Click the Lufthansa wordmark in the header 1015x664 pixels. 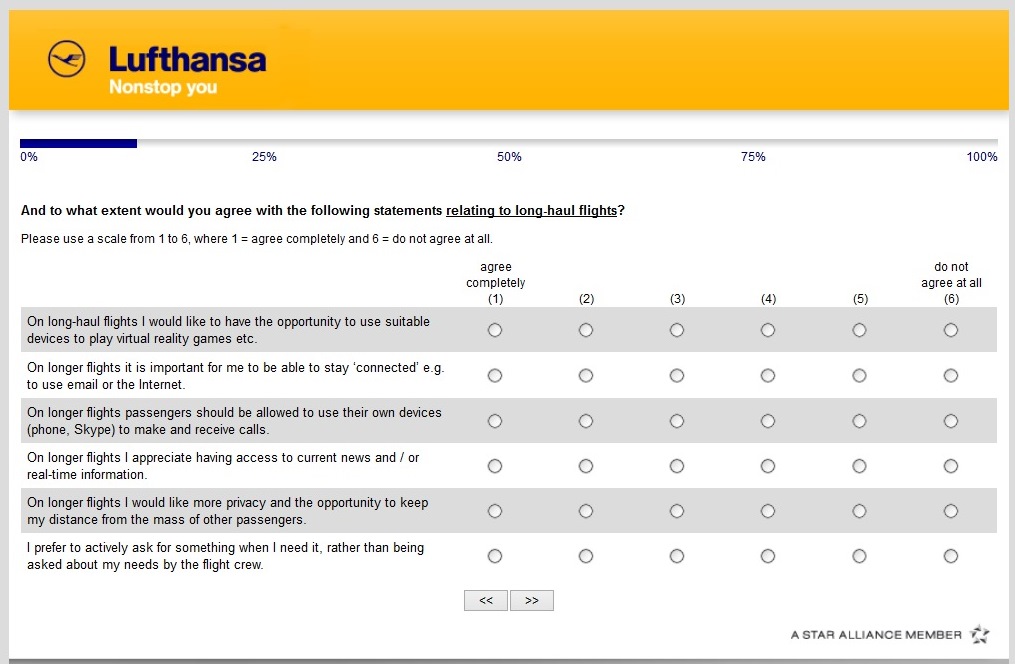[188, 60]
